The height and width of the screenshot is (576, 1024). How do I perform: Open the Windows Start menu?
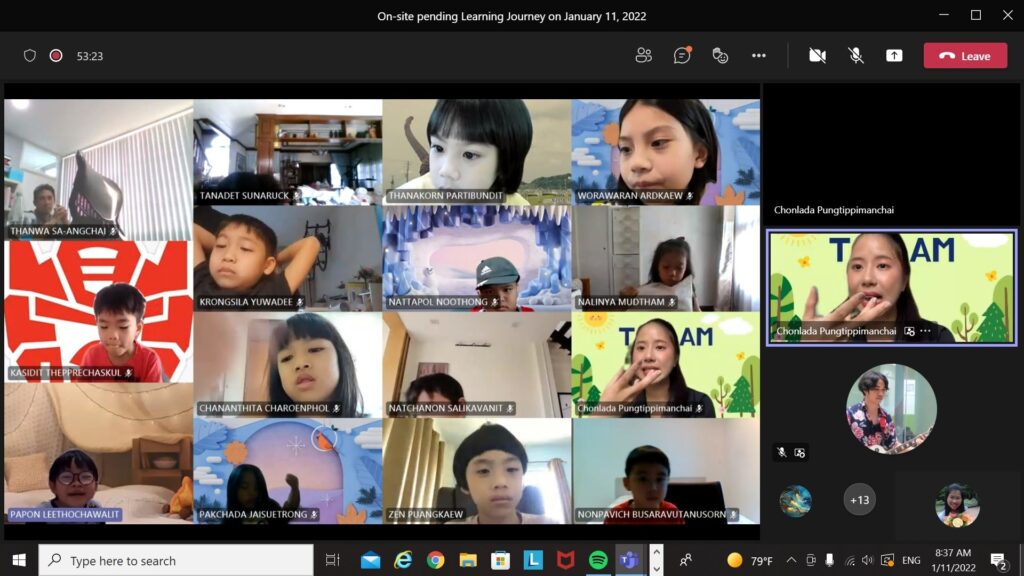click(18, 560)
